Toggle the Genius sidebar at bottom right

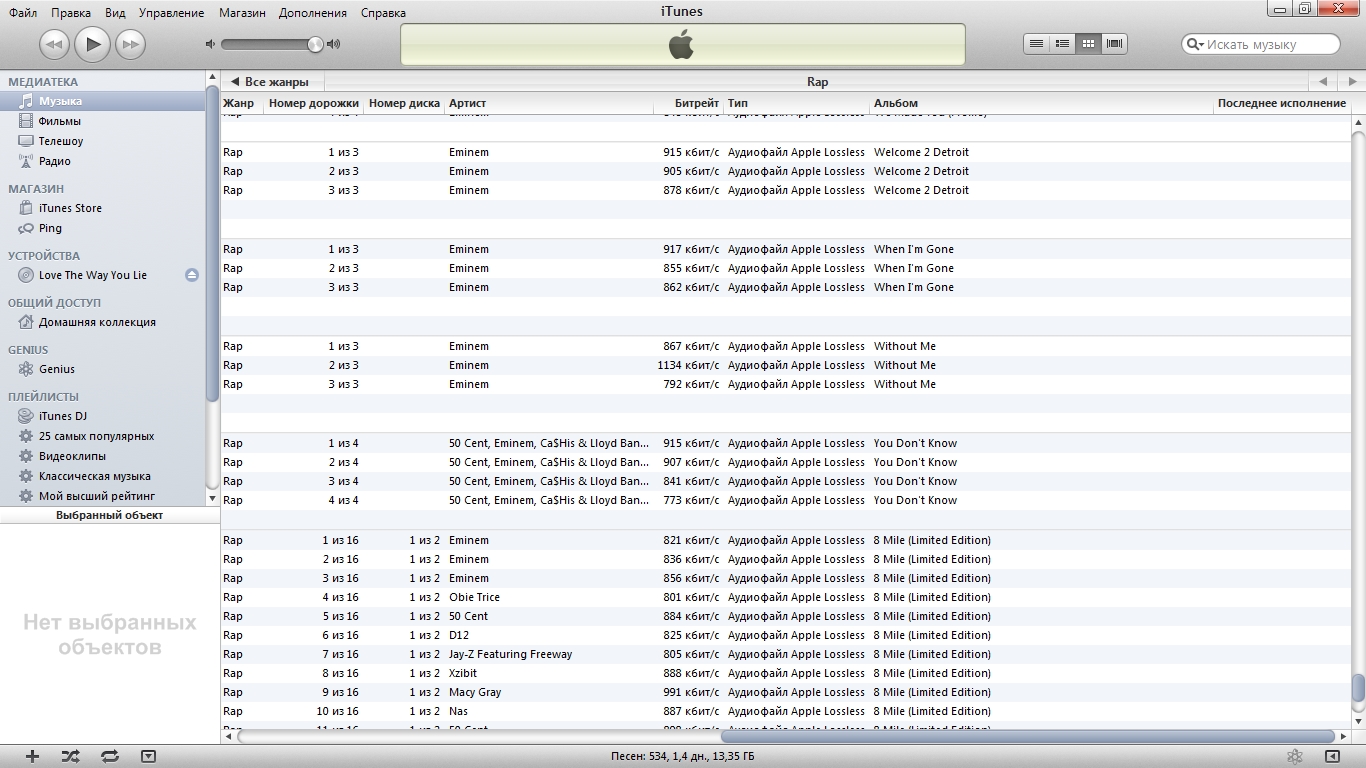tap(1331, 756)
